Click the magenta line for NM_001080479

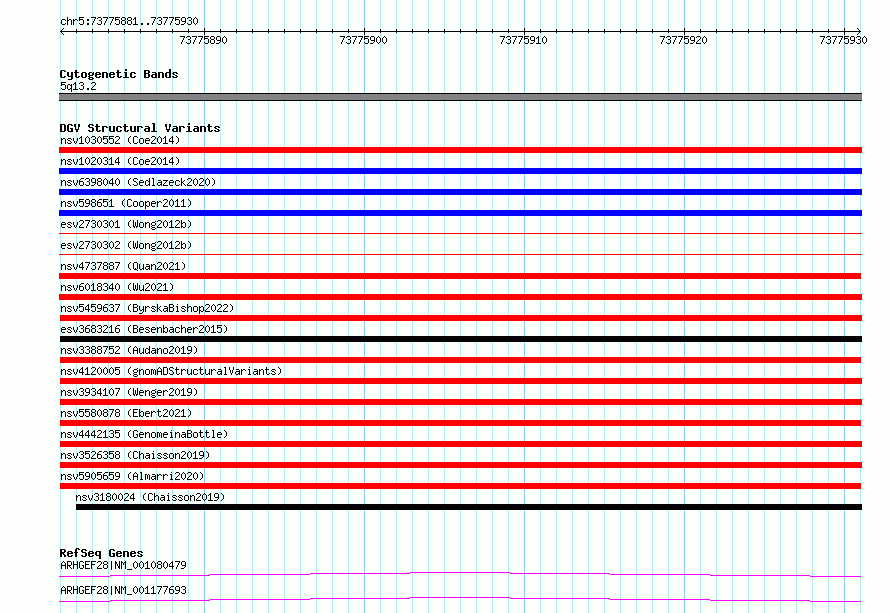click(460, 574)
